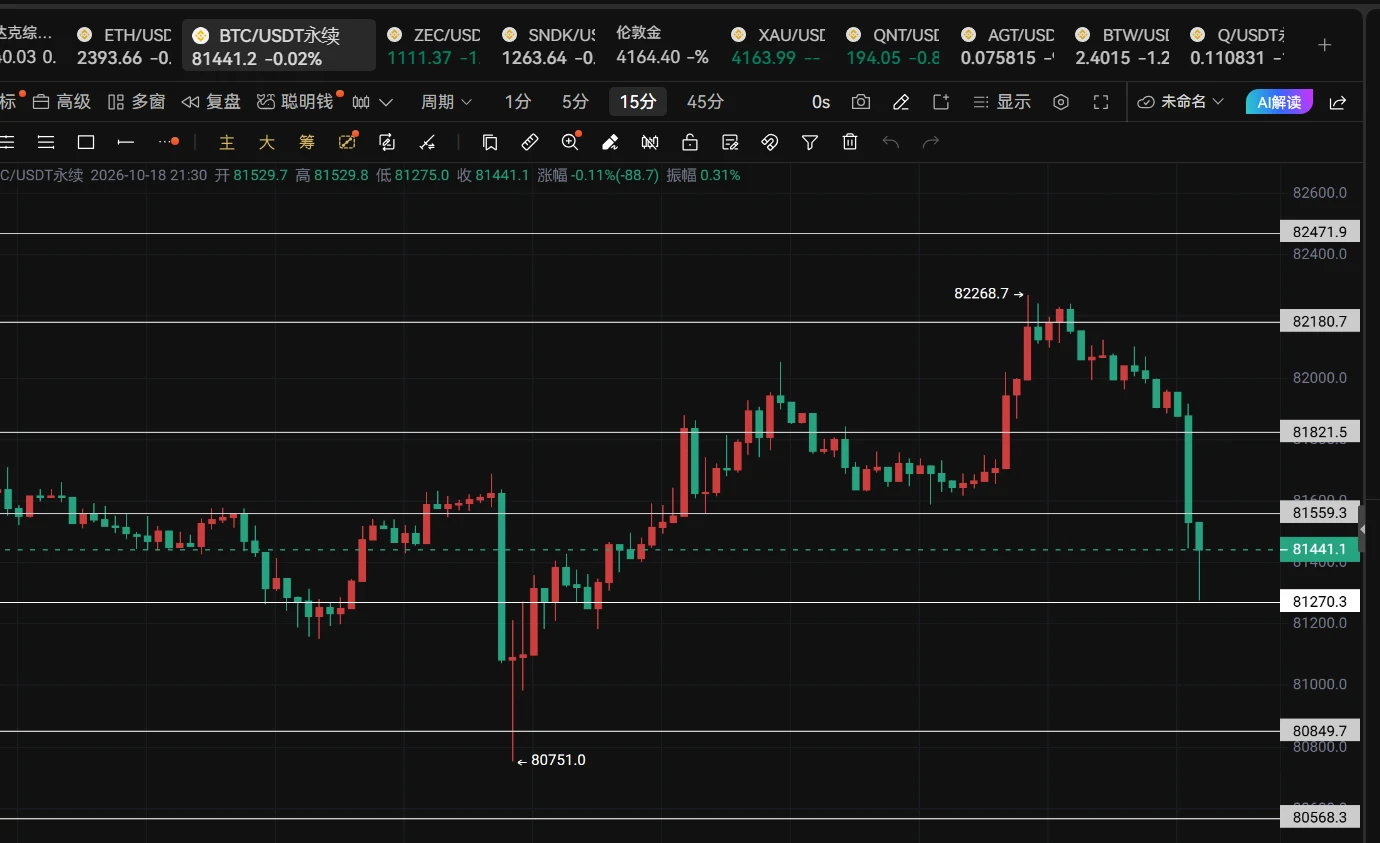Delete drawings with the trash icon
The height and width of the screenshot is (843, 1380).
(850, 142)
